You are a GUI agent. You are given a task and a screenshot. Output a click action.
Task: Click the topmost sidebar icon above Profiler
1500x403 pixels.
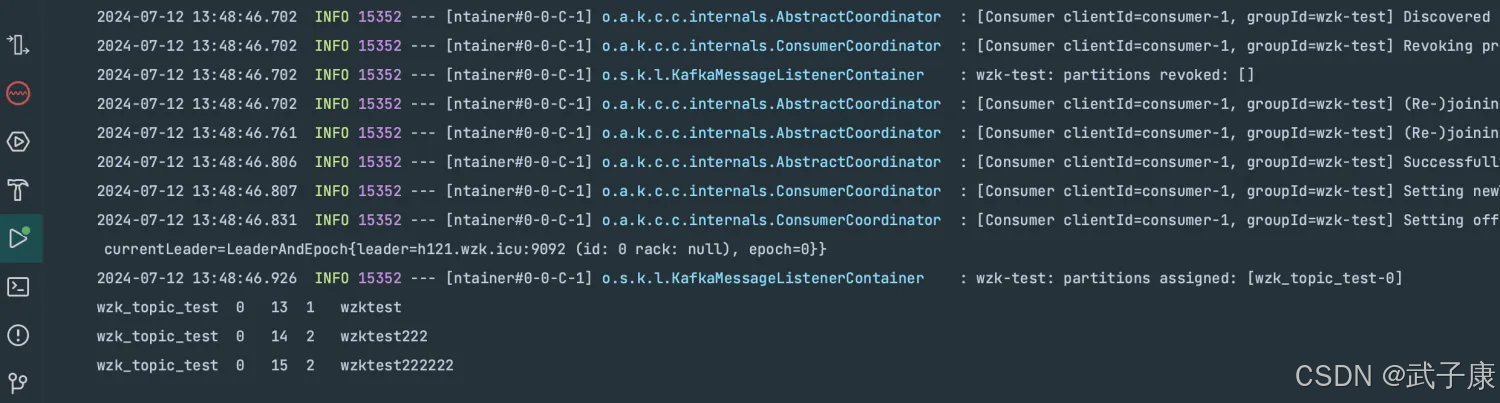point(18,44)
